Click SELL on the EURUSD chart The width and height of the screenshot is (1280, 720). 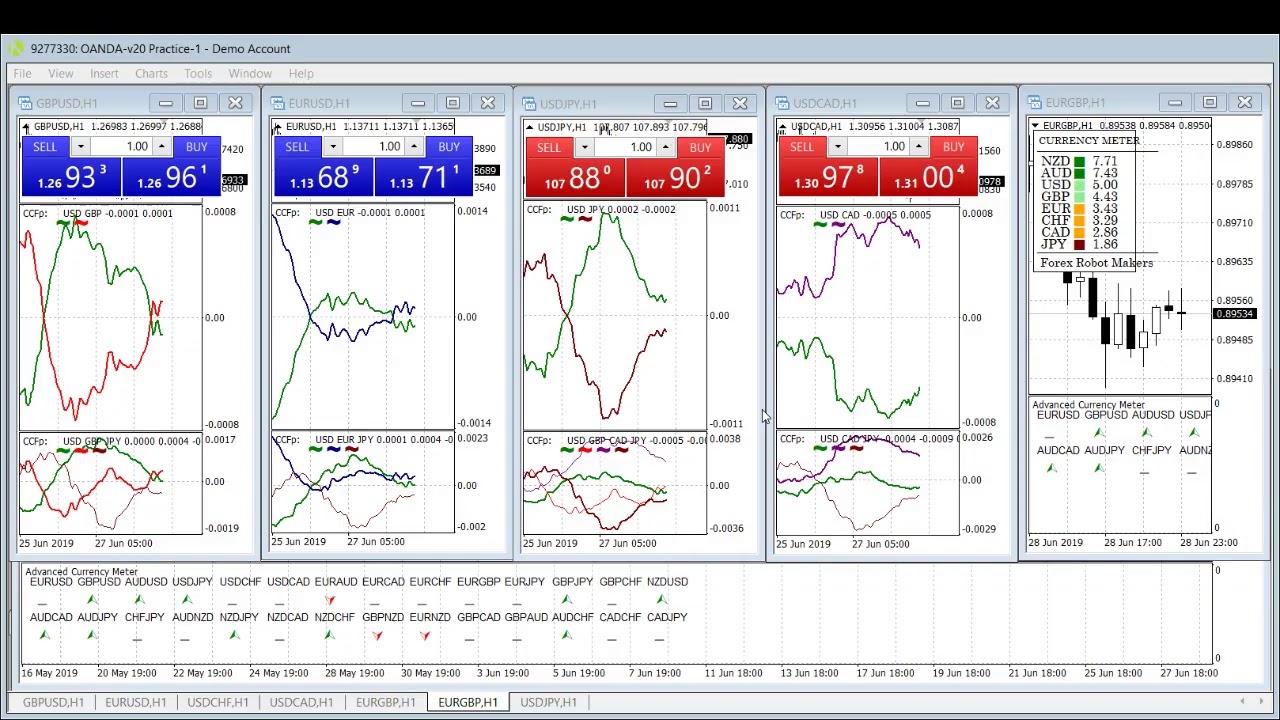click(x=297, y=147)
